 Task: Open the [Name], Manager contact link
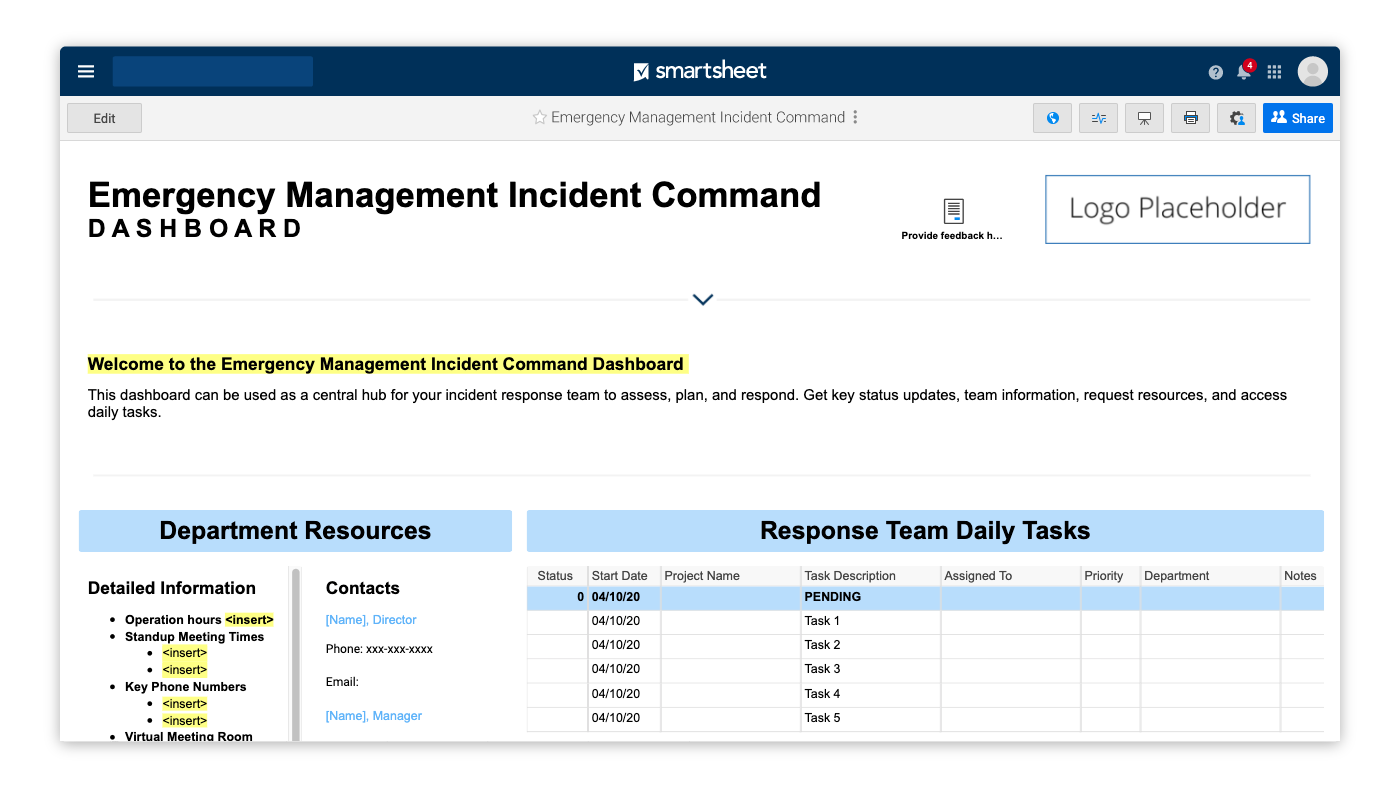374,716
